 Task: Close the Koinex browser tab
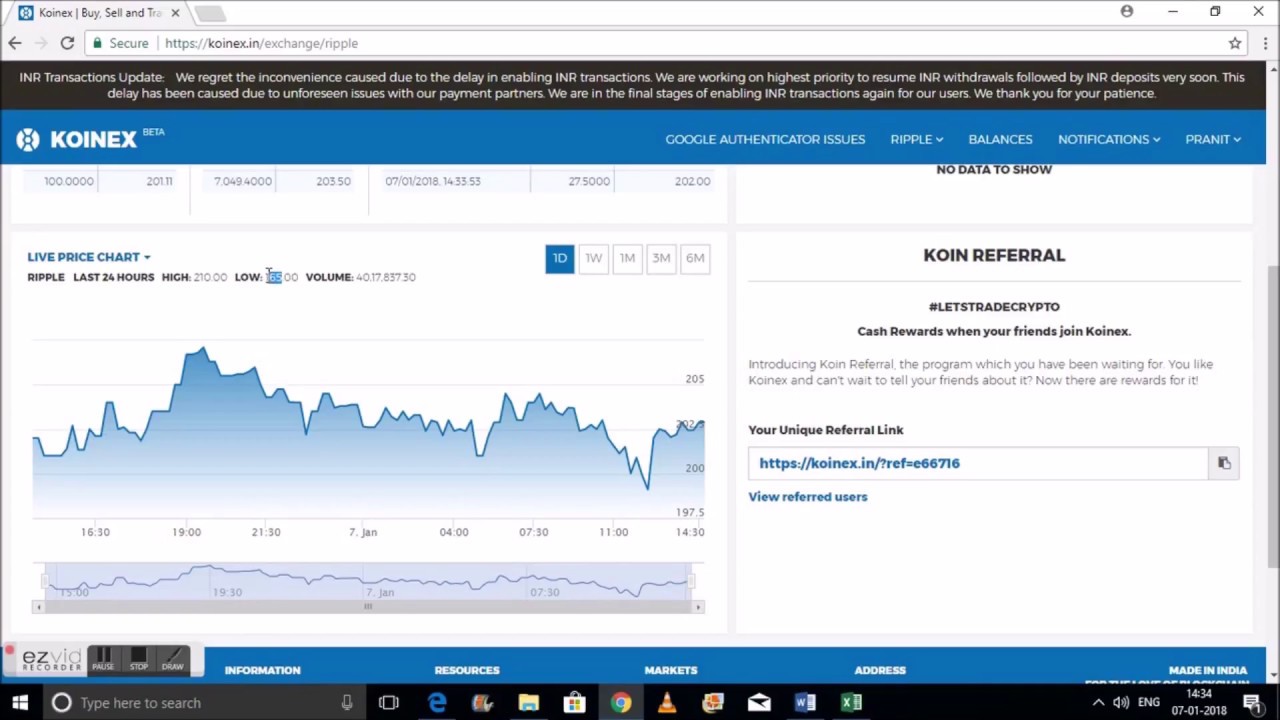pos(175,13)
